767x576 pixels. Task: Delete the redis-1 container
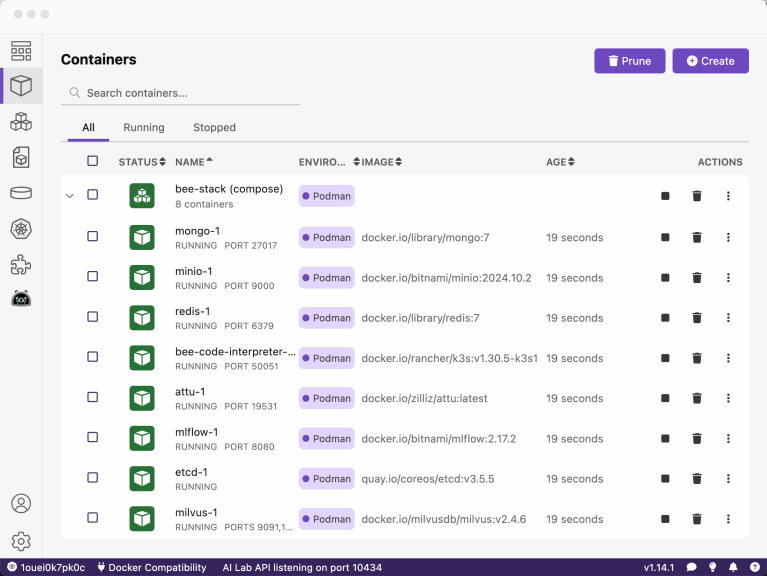point(697,318)
